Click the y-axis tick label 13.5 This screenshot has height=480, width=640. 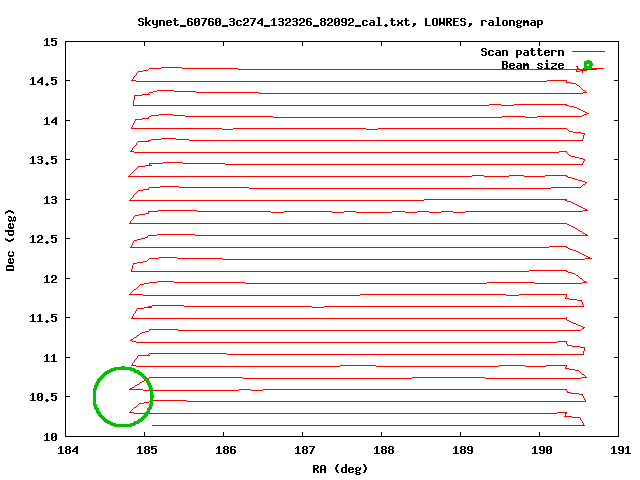44,160
